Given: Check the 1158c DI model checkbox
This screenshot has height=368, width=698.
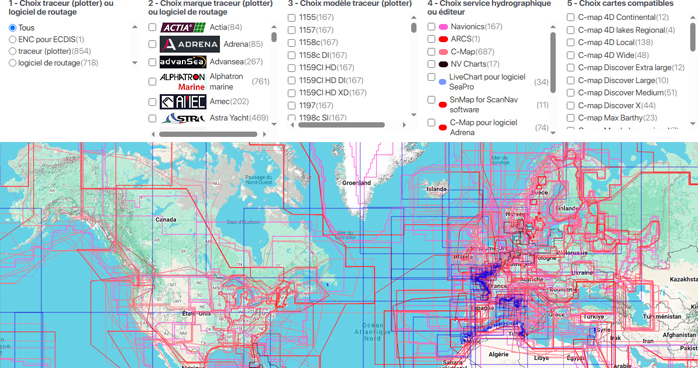Looking at the screenshot, I should pos(292,56).
